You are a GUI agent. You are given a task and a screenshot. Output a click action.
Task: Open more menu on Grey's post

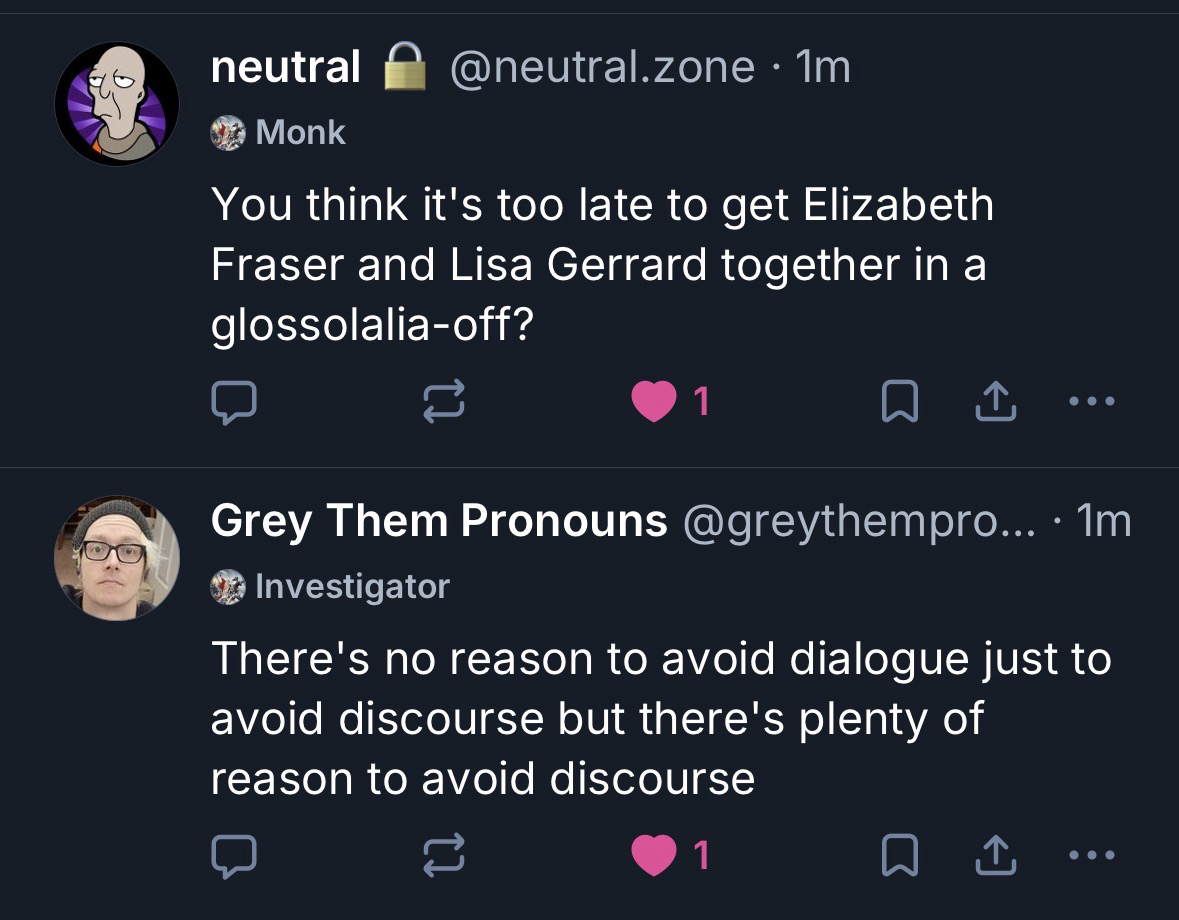[x=1090, y=855]
